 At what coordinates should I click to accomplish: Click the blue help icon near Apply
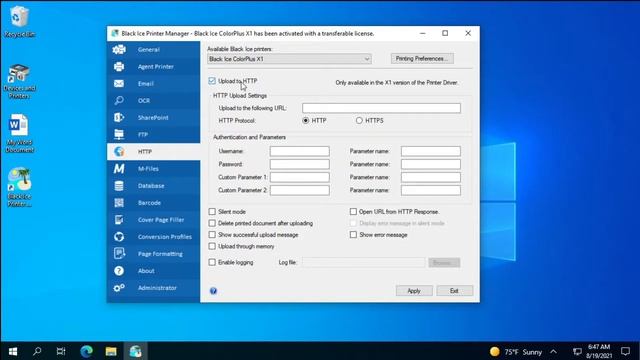click(213, 291)
